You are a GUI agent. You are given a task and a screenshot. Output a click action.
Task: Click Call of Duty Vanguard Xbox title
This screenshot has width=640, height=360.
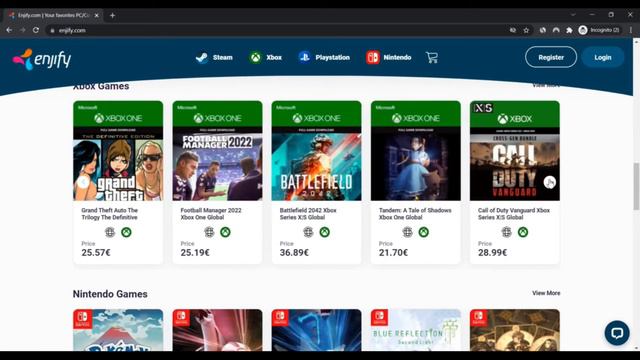(514, 214)
